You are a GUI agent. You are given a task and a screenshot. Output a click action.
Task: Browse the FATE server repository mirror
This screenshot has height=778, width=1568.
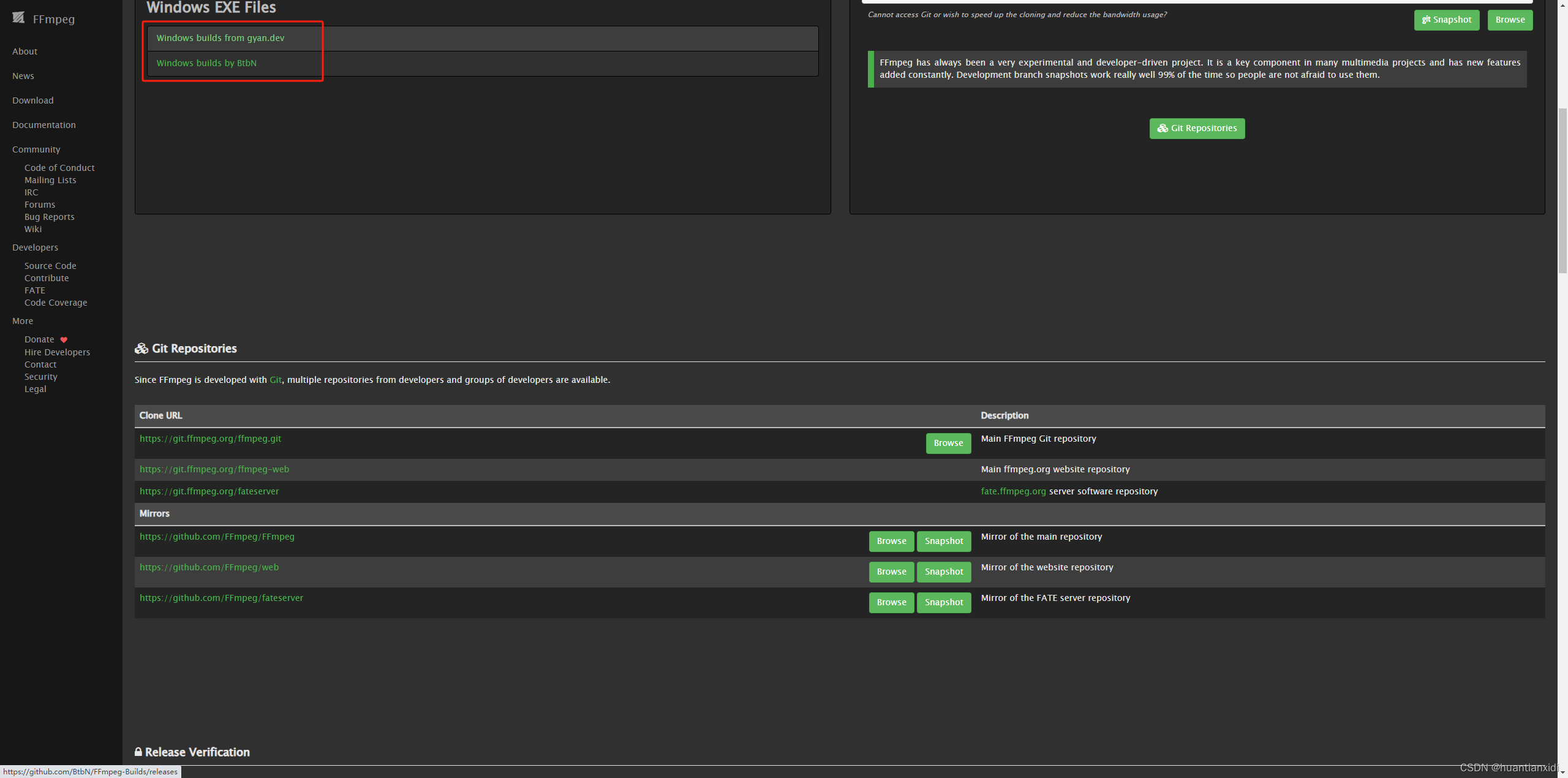tap(891, 602)
